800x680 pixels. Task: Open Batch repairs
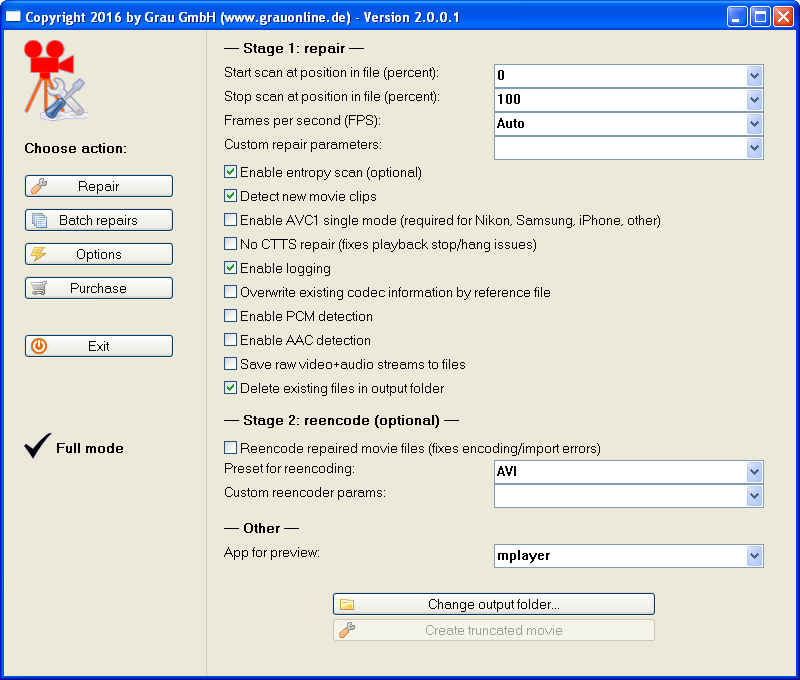[x=99, y=220]
